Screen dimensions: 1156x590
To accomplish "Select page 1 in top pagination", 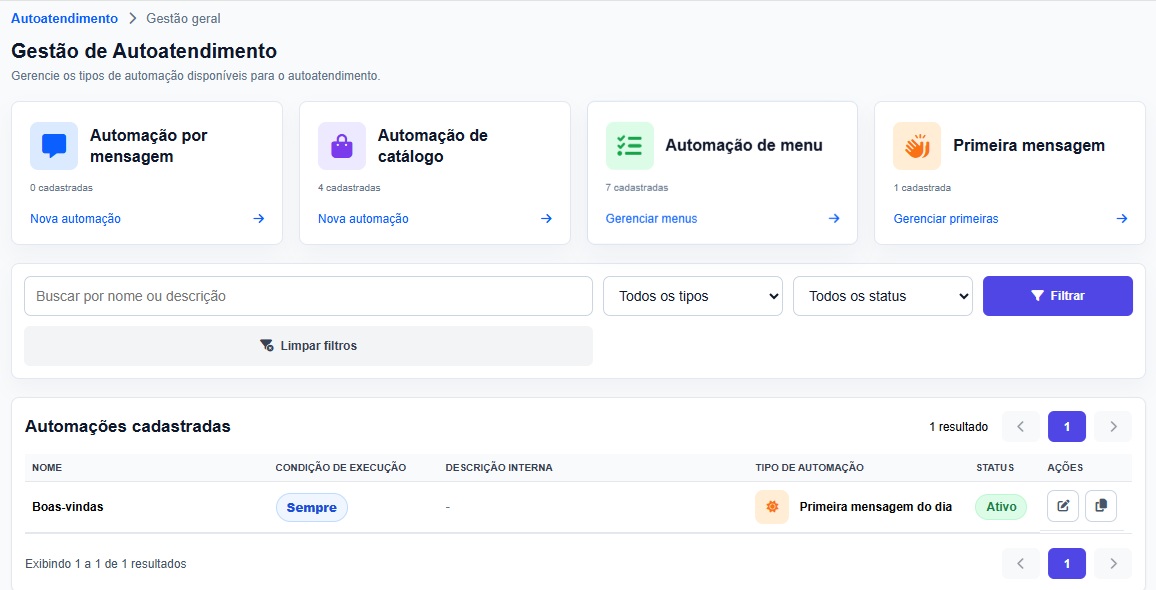I will pos(1067,426).
